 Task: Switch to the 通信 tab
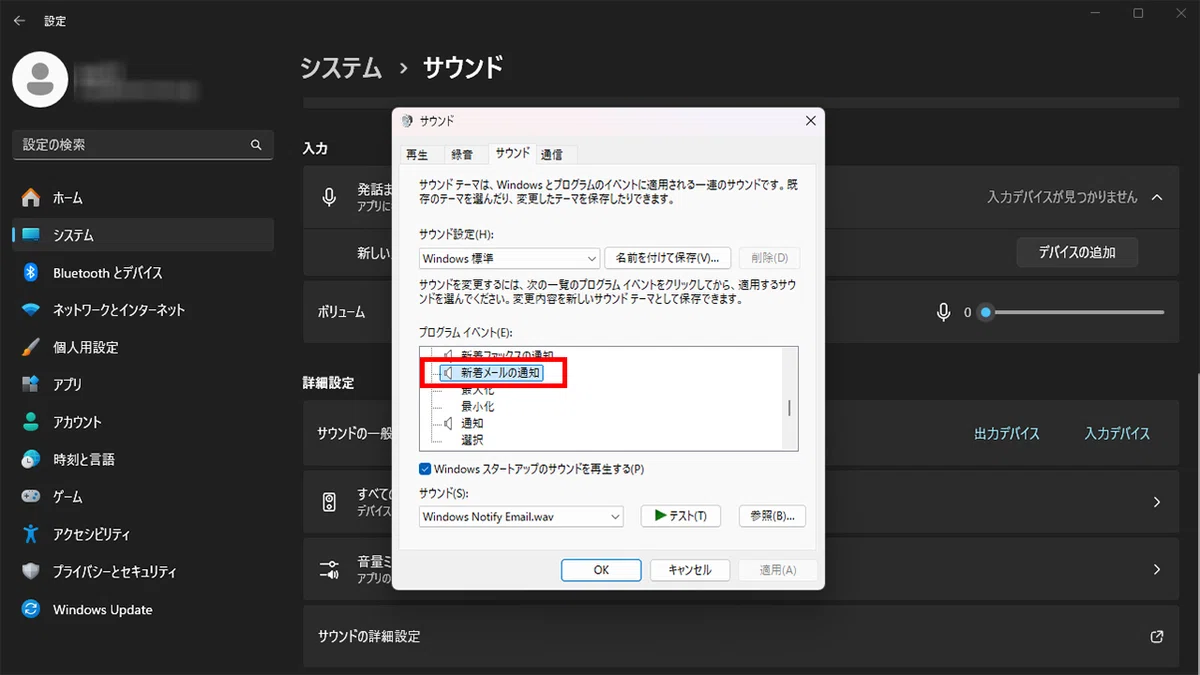coord(552,154)
